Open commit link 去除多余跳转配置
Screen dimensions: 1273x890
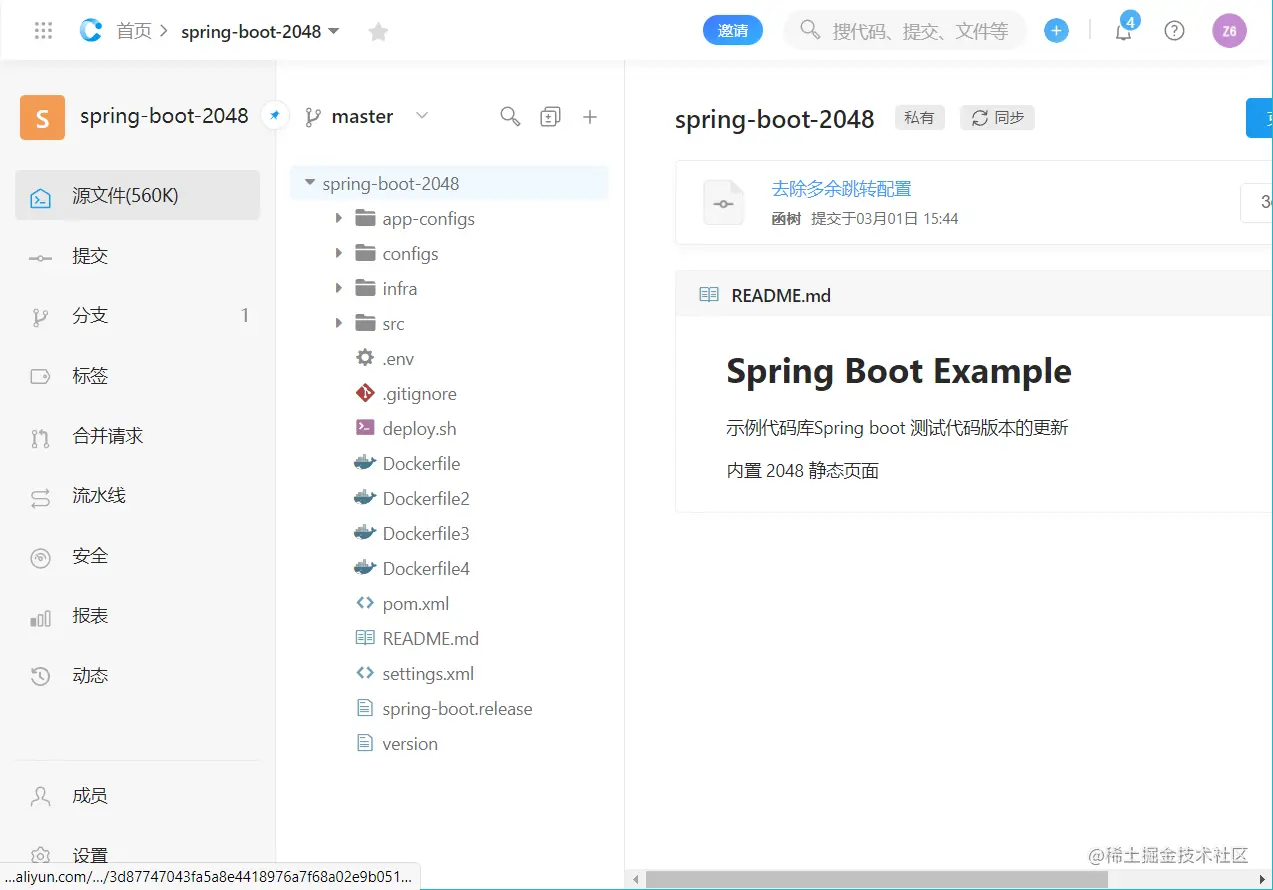[x=841, y=188]
